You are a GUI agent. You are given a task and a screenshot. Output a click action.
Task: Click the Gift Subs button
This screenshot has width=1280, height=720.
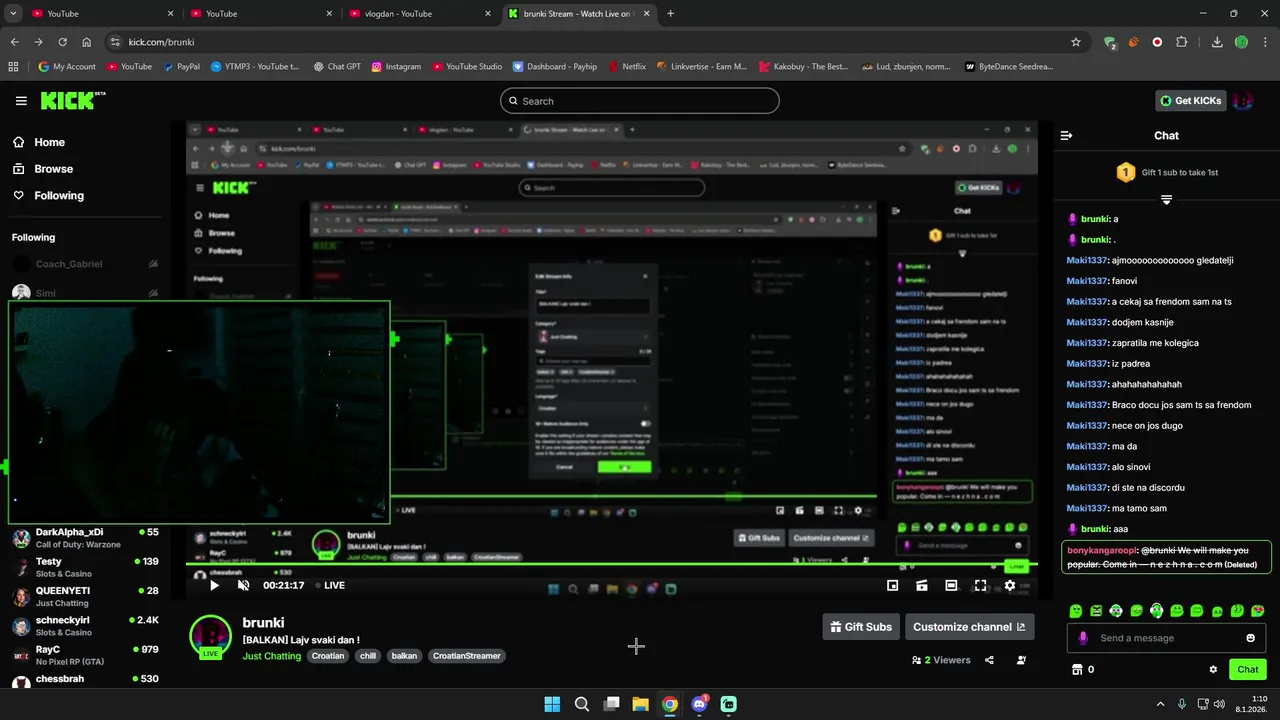pos(860,627)
